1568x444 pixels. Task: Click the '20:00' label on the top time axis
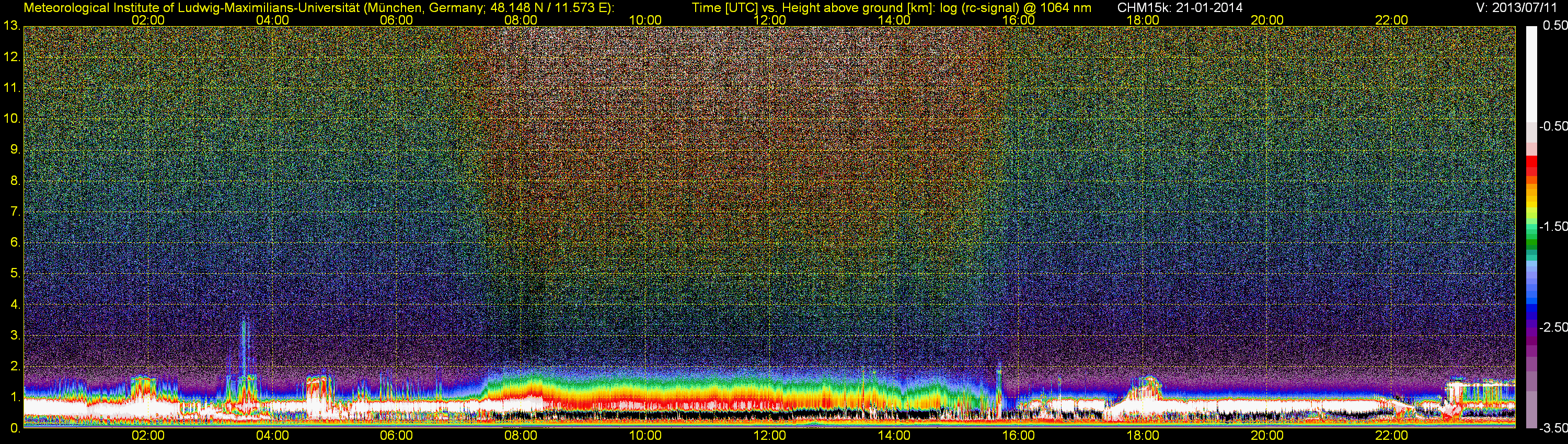pos(1267,20)
